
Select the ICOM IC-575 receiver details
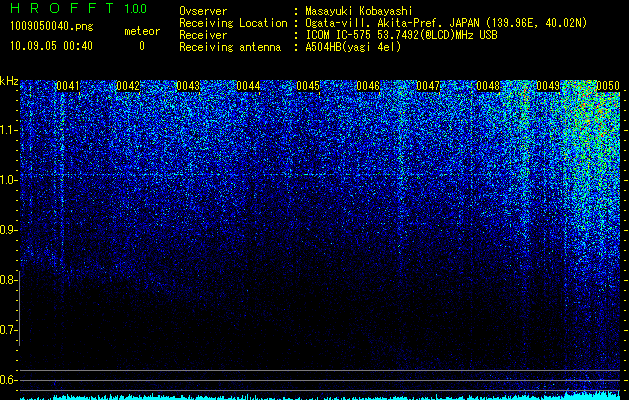(x=401, y=35)
